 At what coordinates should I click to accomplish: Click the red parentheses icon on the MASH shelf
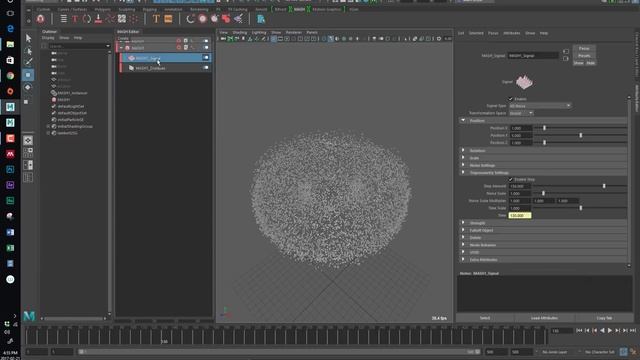click(87, 18)
